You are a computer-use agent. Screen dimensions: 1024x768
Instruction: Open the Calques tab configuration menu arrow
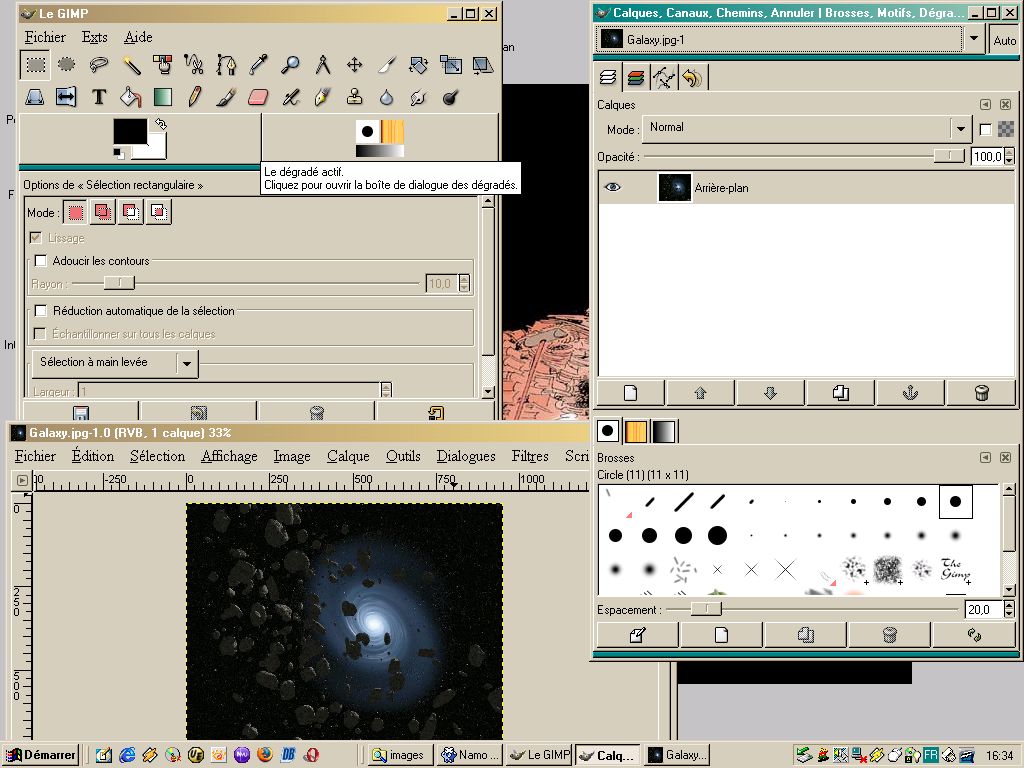tap(985, 104)
